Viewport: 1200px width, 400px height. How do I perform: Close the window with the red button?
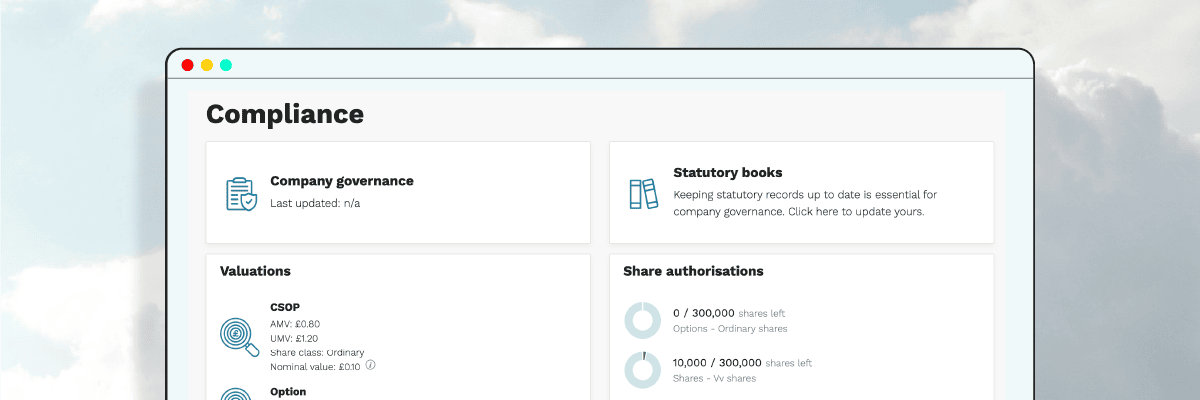(187, 65)
